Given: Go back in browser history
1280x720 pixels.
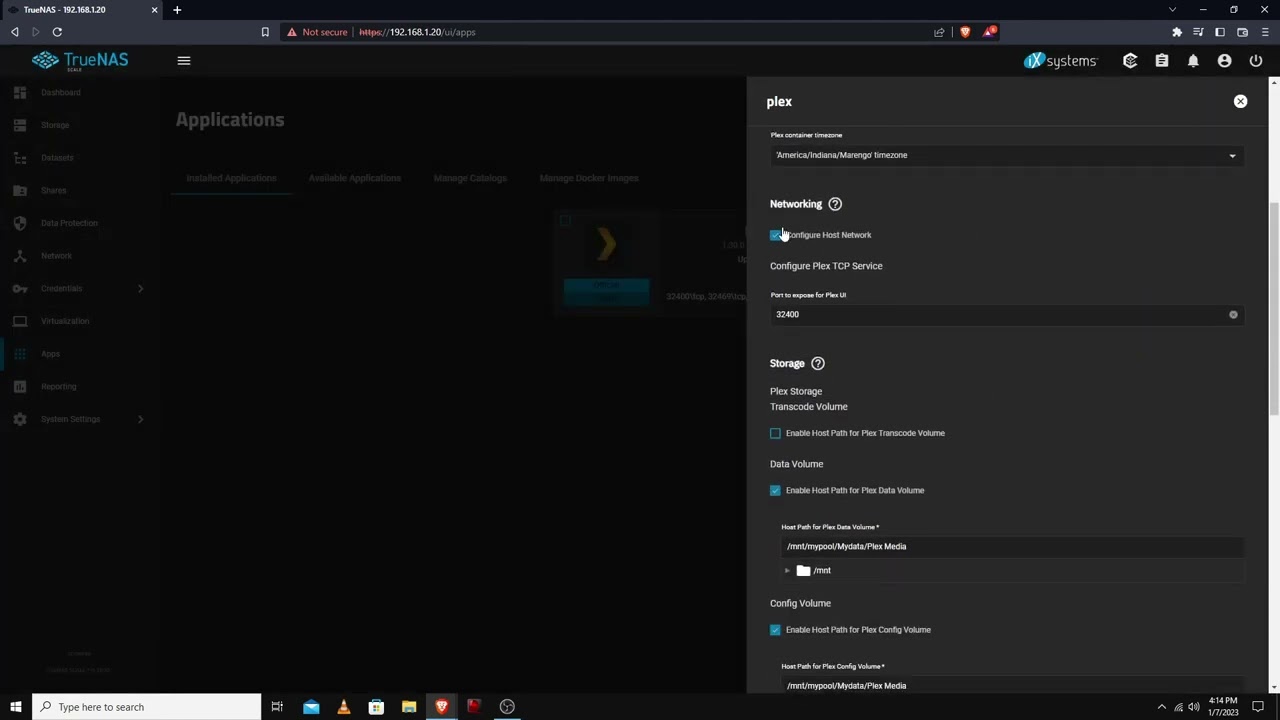Looking at the screenshot, I should point(15,32).
